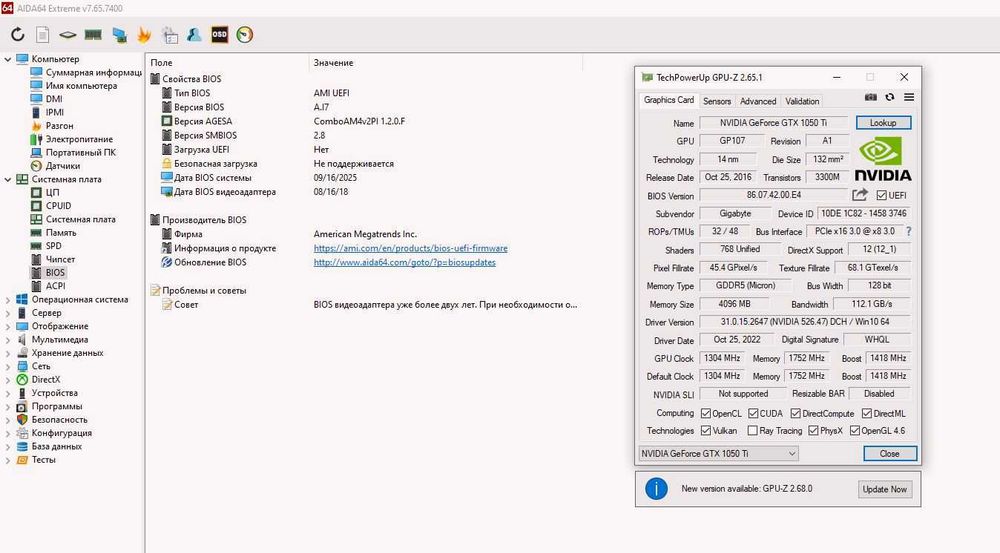Select the ACPI item in tree
This screenshot has height=553, width=1000.
tap(55, 286)
